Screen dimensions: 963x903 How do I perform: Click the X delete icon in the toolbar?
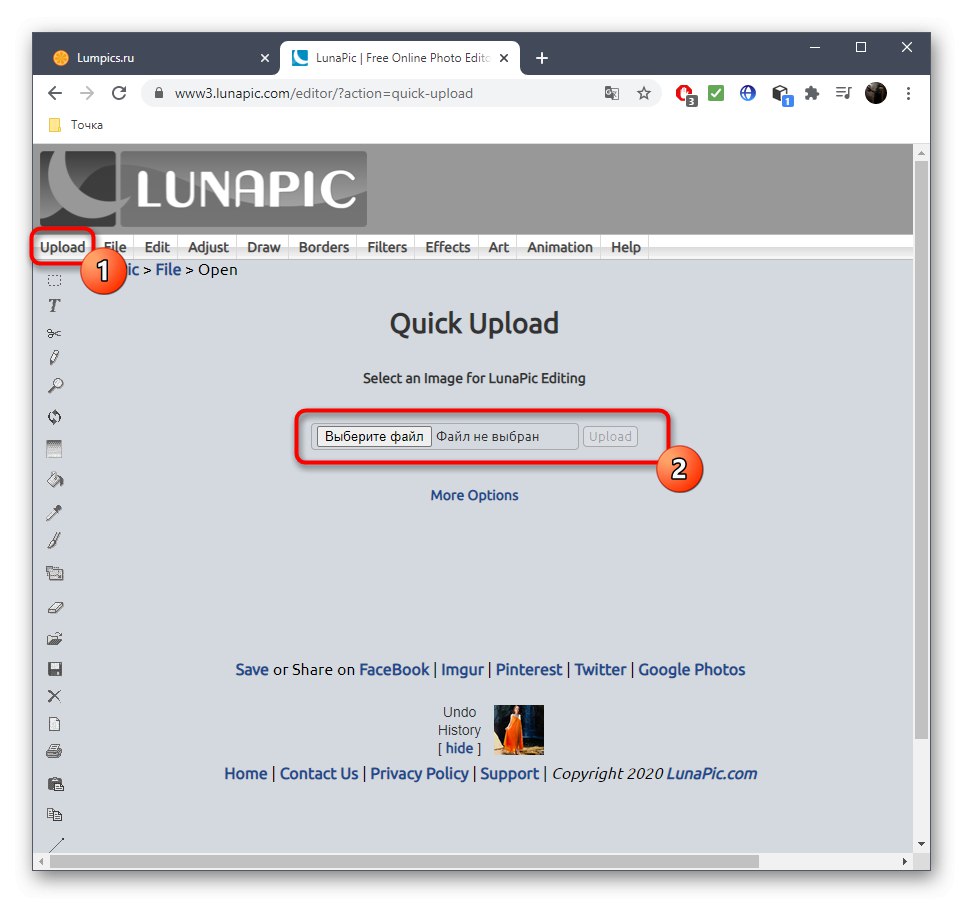tap(54, 695)
